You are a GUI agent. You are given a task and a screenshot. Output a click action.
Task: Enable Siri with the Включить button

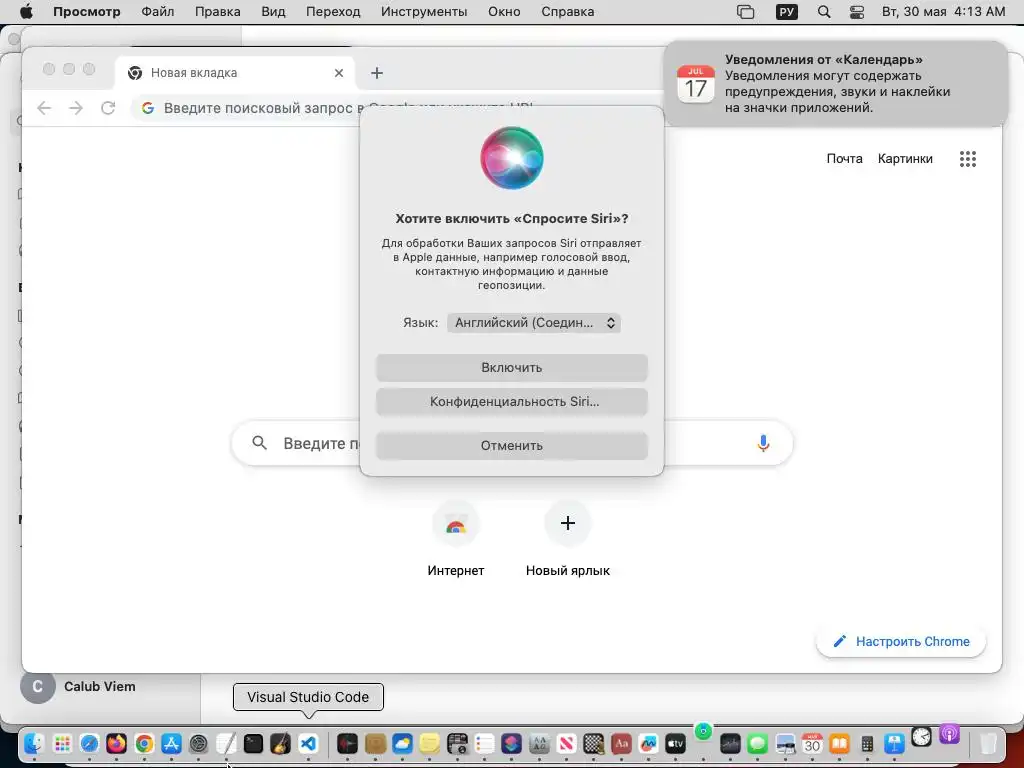click(x=511, y=368)
